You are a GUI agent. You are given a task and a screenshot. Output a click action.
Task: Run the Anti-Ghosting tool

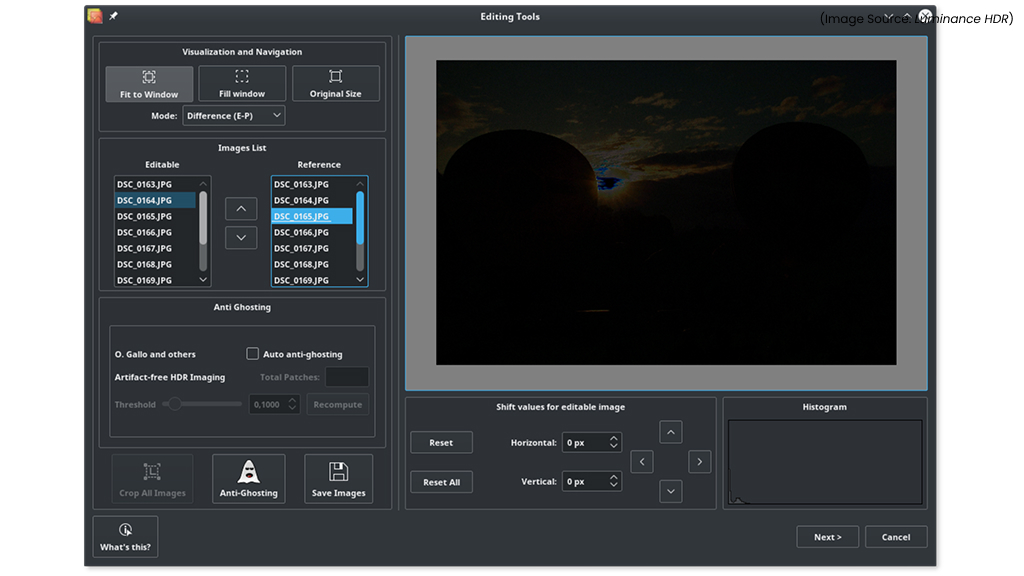tap(248, 478)
